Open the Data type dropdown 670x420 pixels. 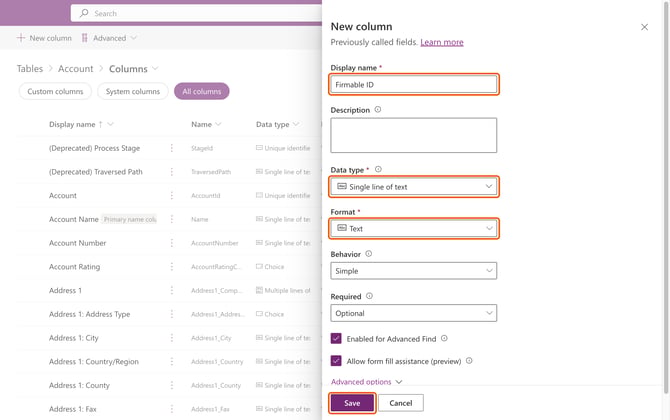(x=414, y=187)
